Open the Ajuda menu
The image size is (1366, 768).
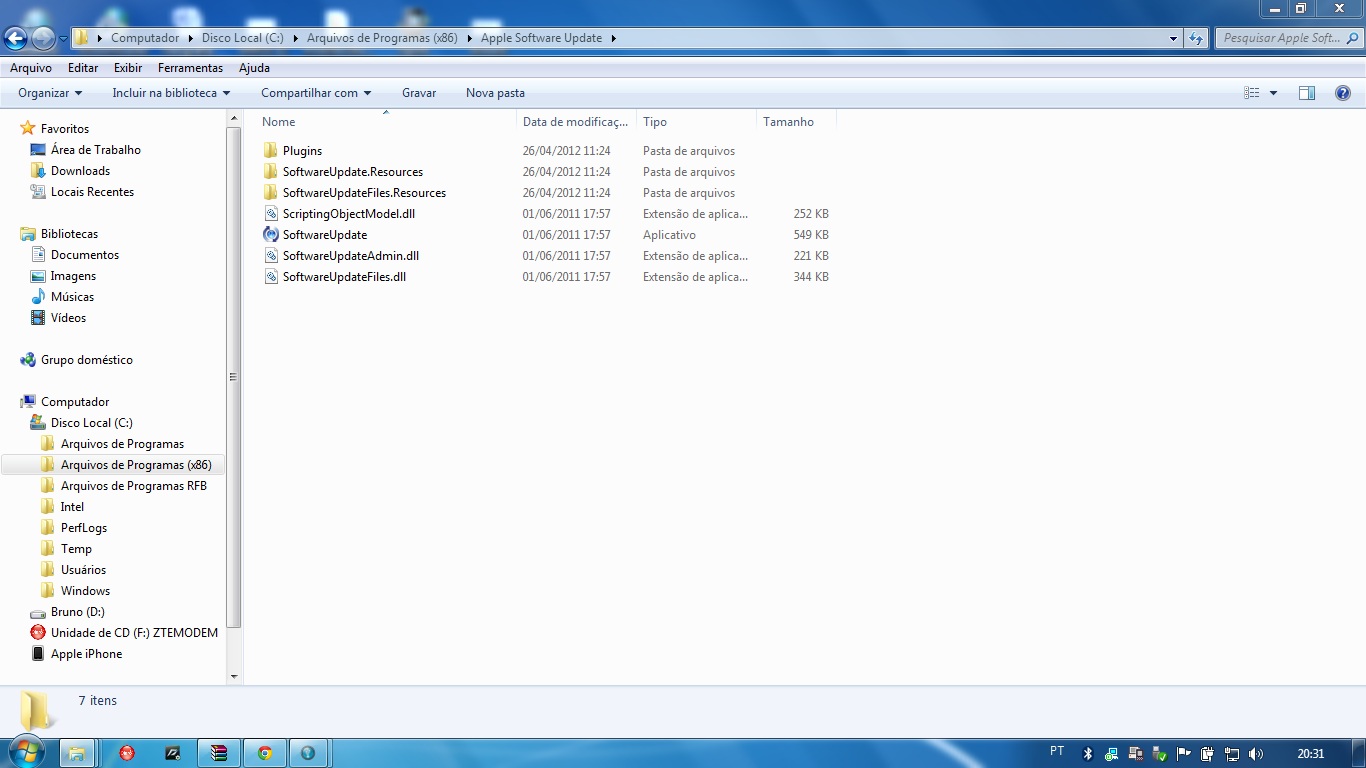click(x=254, y=68)
